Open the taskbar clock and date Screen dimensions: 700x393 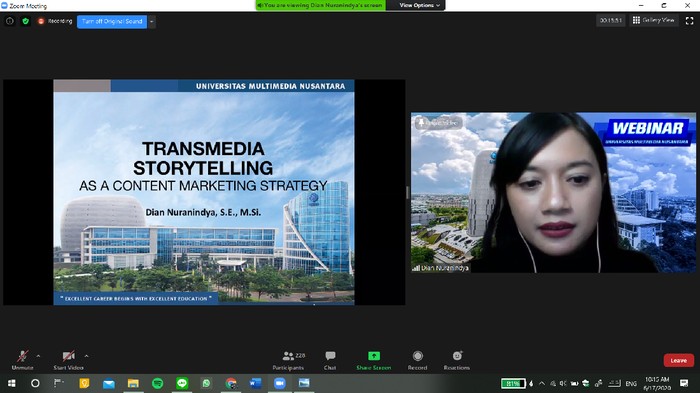coord(657,383)
